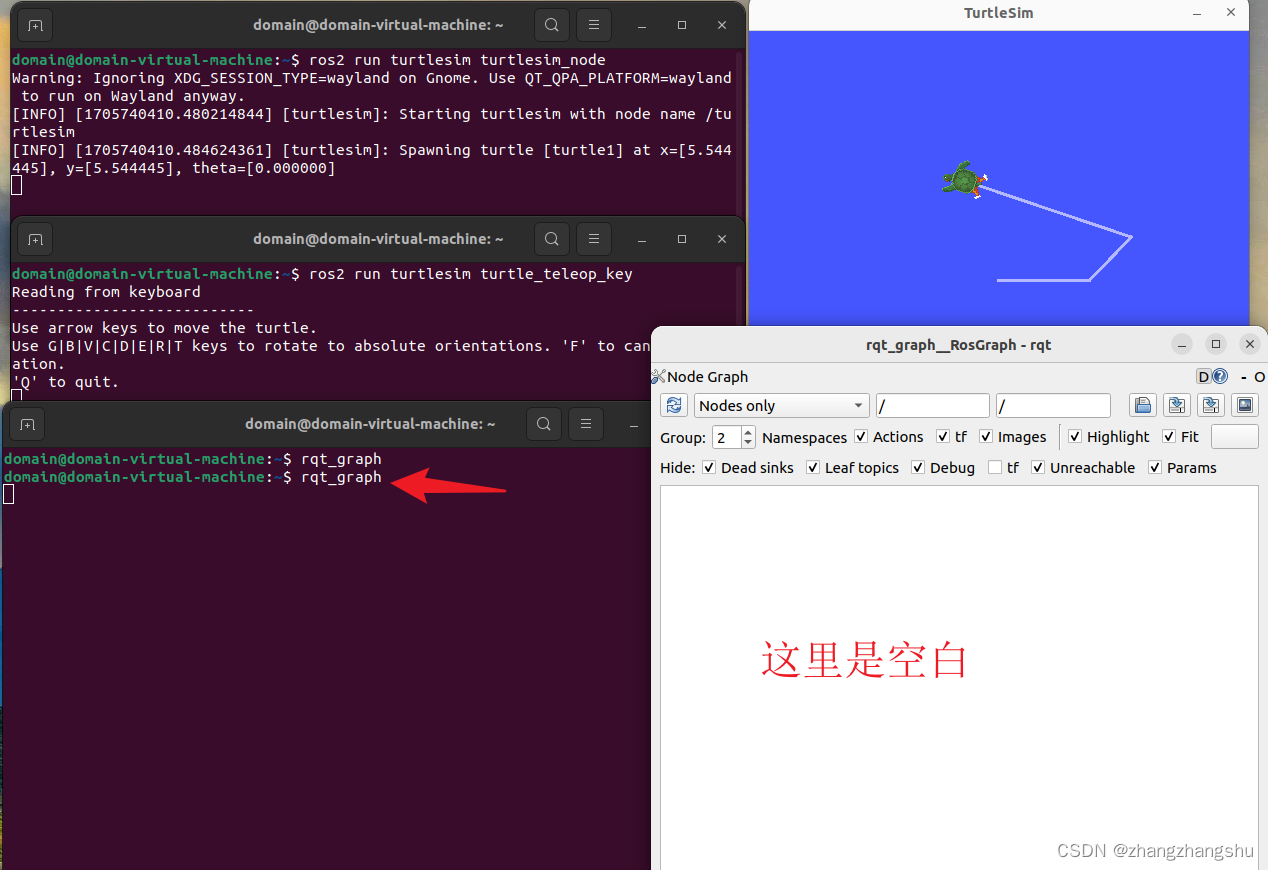1268x870 pixels.
Task: Uncheck the Images checkbox
Action: tap(986, 437)
